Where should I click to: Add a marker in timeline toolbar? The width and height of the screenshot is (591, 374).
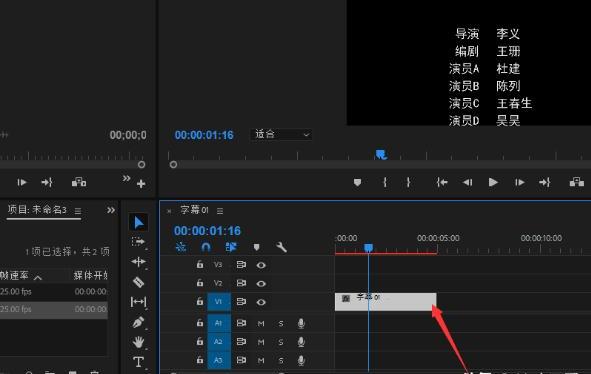(256, 247)
